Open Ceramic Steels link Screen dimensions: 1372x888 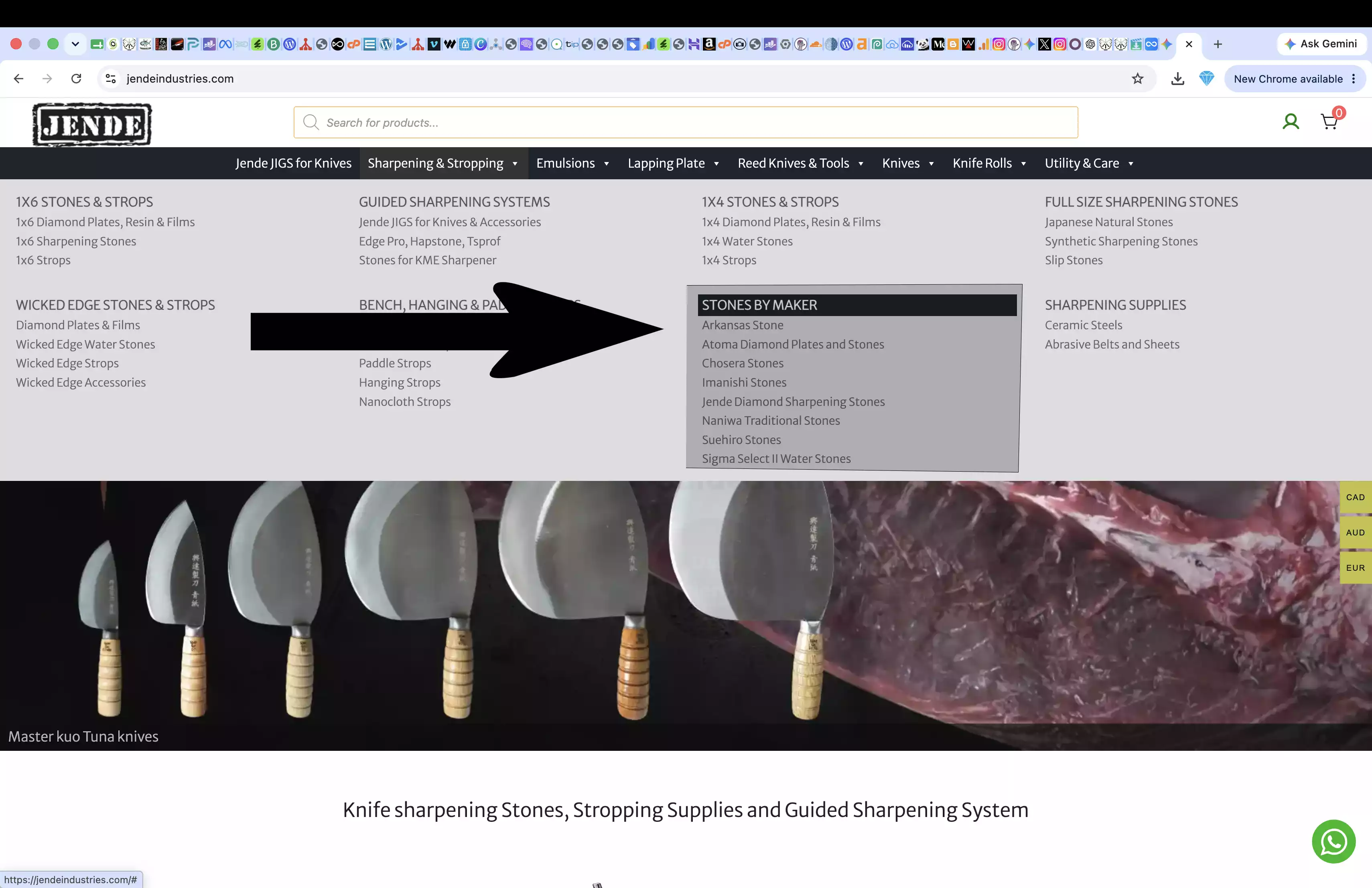pos(1083,325)
